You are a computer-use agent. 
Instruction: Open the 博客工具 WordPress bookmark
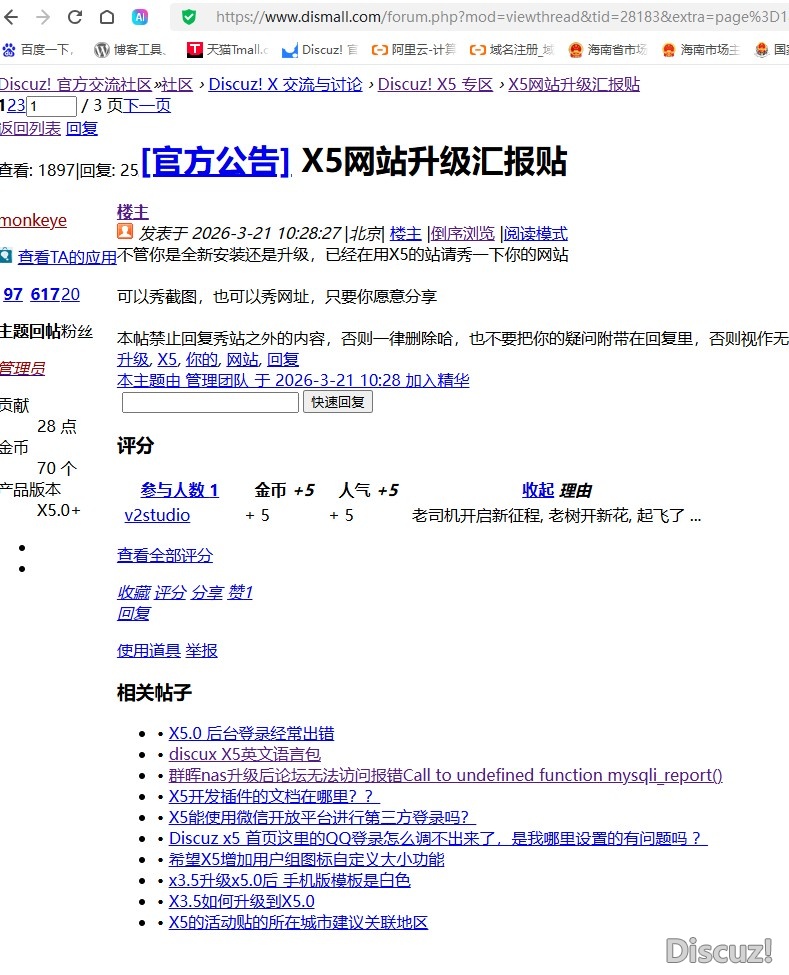[130, 50]
